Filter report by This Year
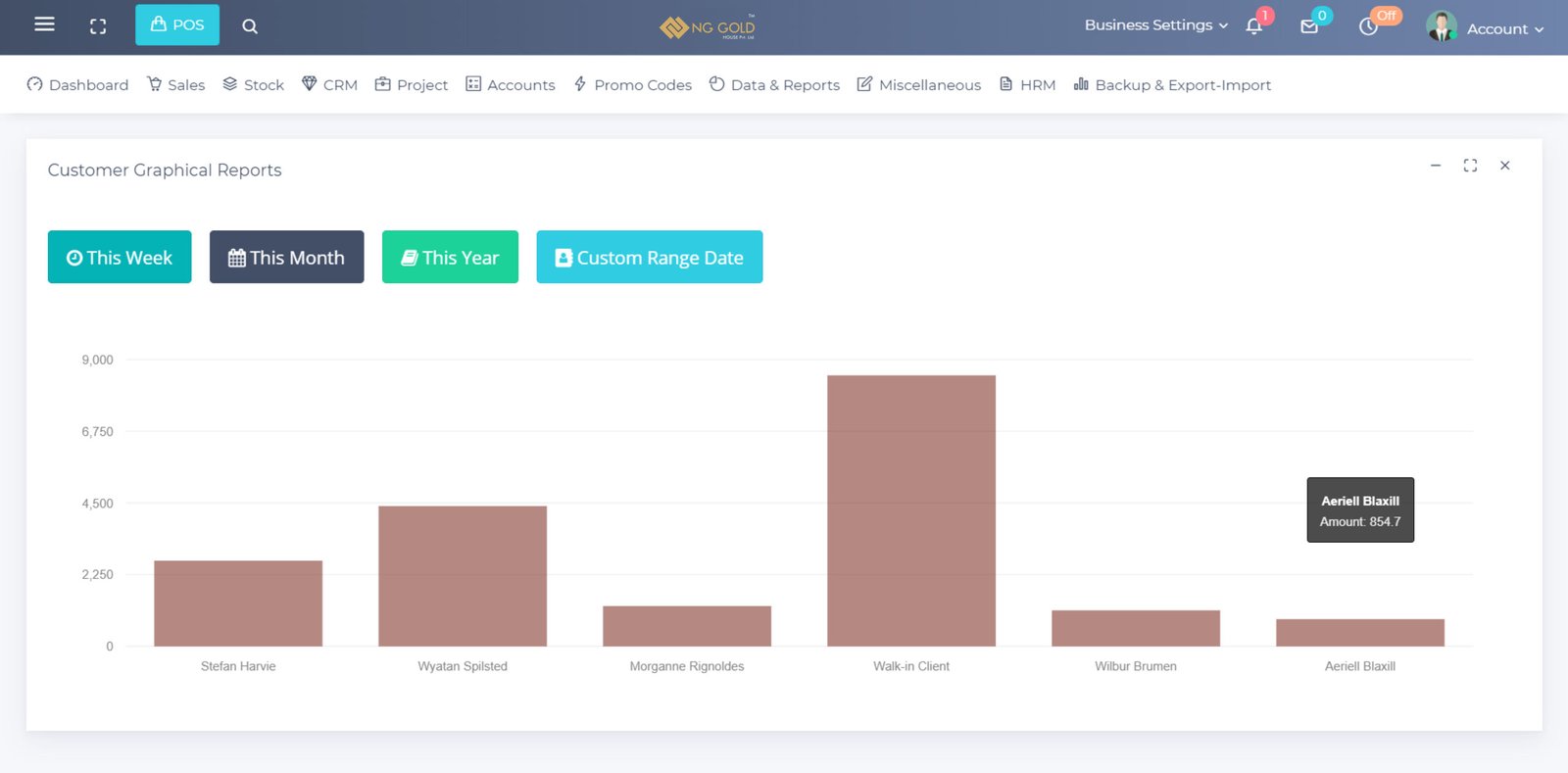Viewport: 1568px width, 773px height. pyautogui.click(x=450, y=257)
